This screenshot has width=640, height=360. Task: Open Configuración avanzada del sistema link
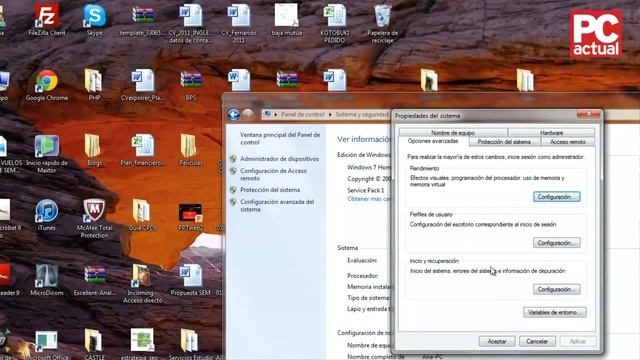(x=277, y=205)
